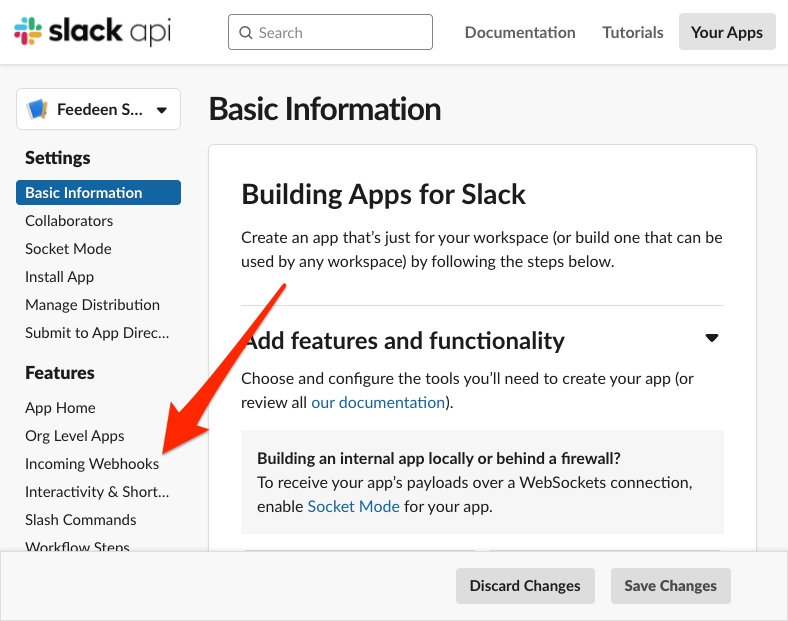Select Collaborators in the sidebar

[x=69, y=221]
